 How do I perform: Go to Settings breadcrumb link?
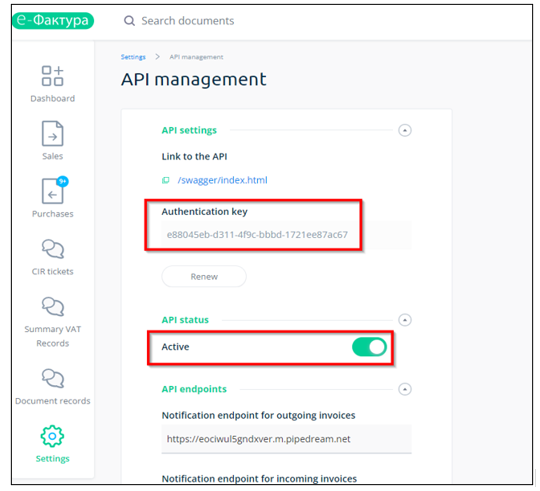click(133, 57)
